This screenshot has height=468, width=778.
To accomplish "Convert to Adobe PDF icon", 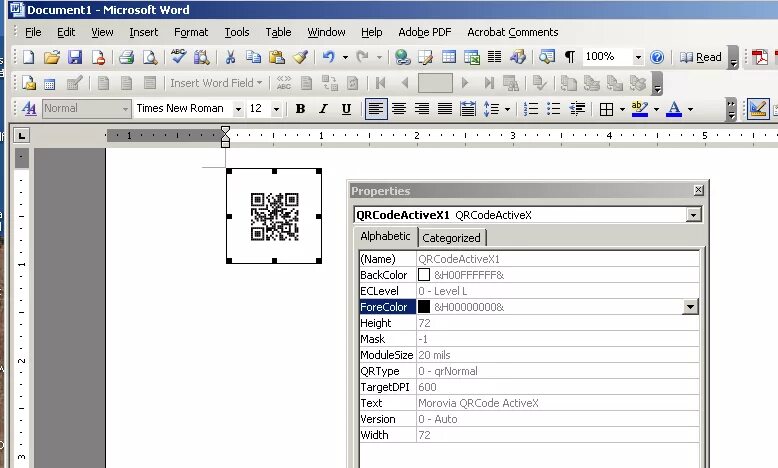I will 760,58.
